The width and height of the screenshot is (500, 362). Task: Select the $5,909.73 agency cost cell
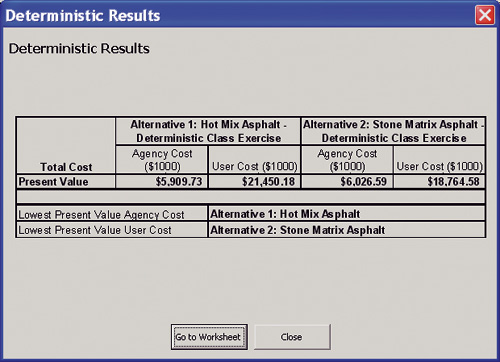pos(162,182)
